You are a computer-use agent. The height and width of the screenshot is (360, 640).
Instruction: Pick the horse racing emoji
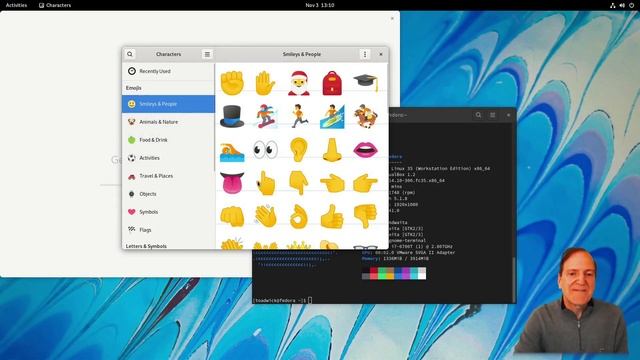[x=365, y=116]
